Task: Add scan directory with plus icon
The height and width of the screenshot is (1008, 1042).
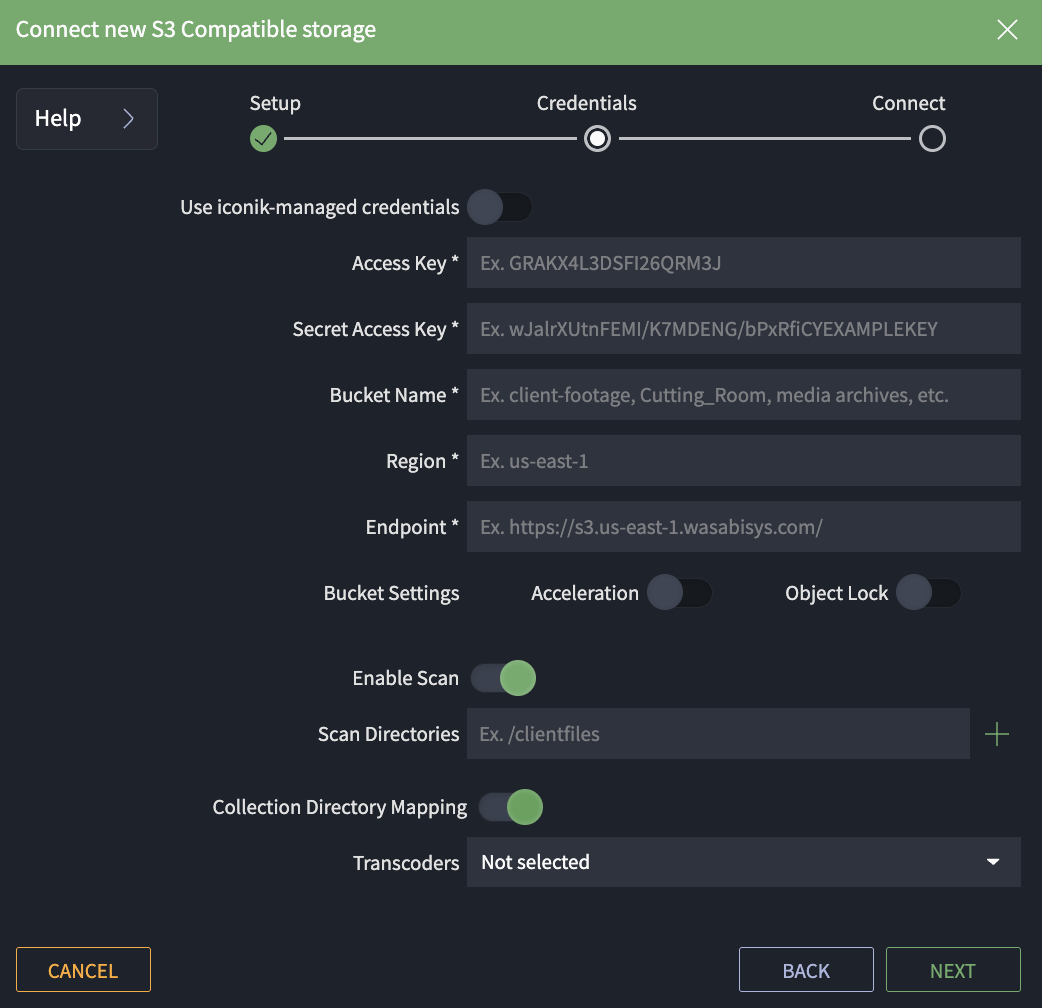Action: pyautogui.click(x=997, y=735)
